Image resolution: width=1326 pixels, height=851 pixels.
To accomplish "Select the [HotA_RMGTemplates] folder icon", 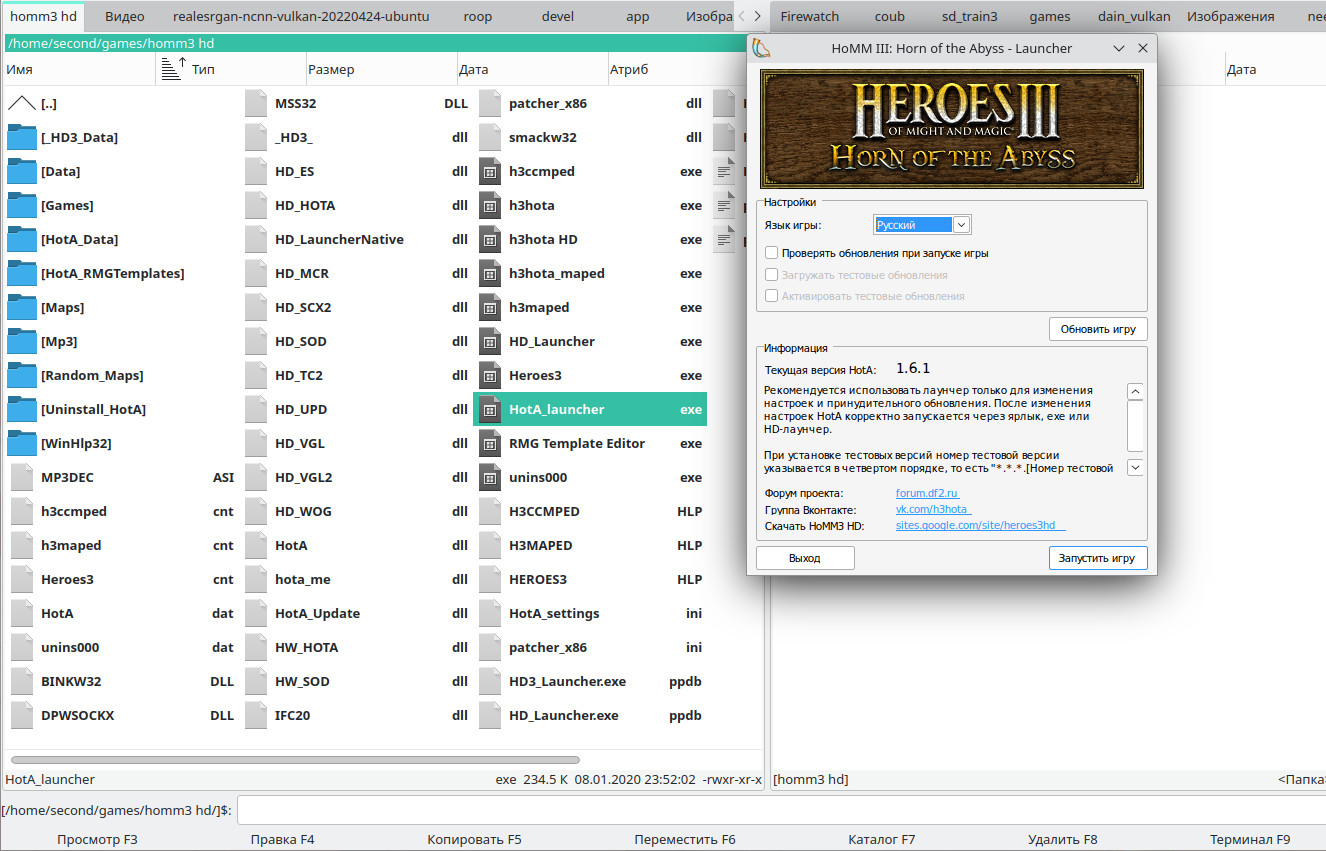I will pos(21,273).
